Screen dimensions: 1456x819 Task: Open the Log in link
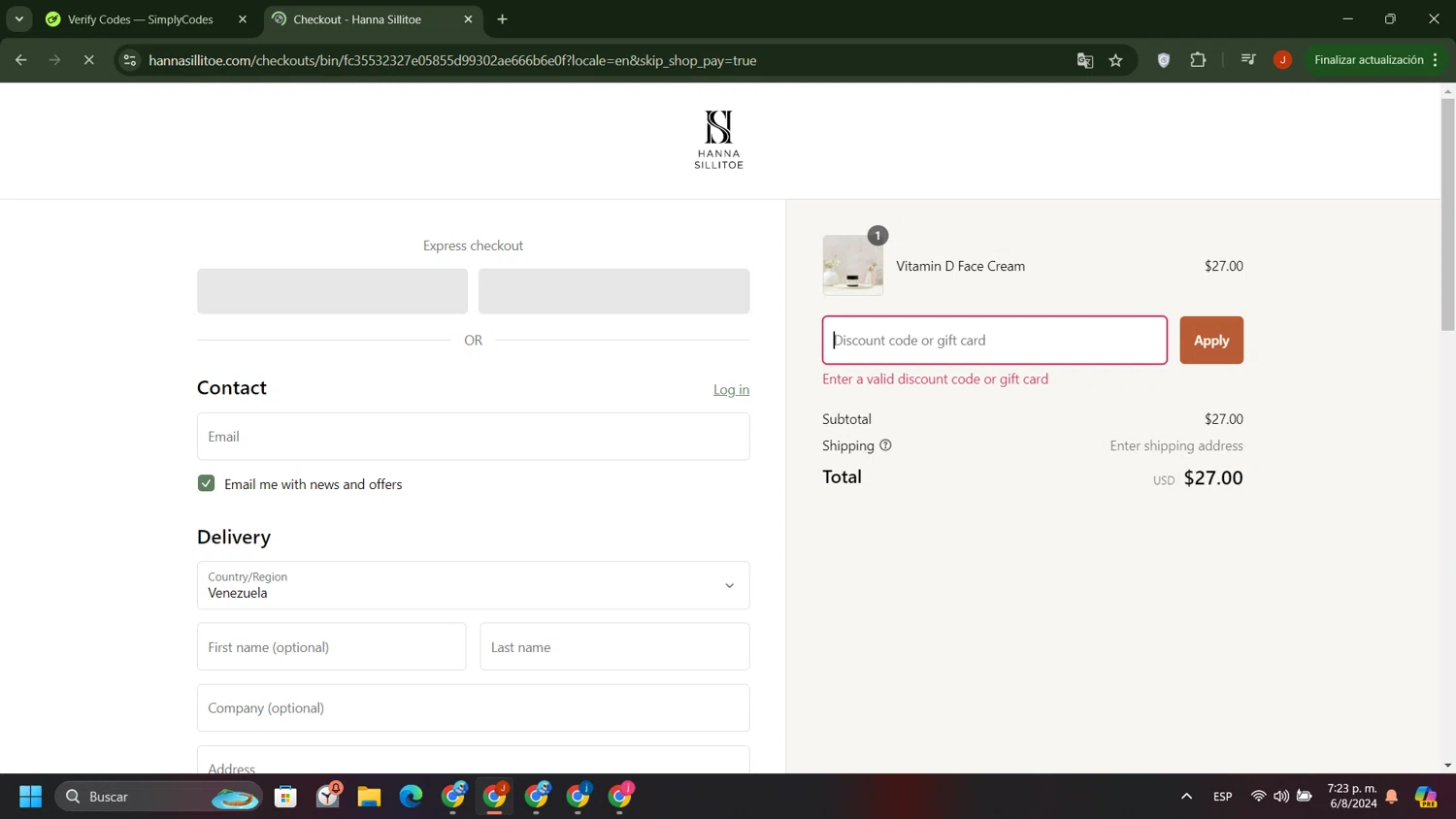[731, 389]
